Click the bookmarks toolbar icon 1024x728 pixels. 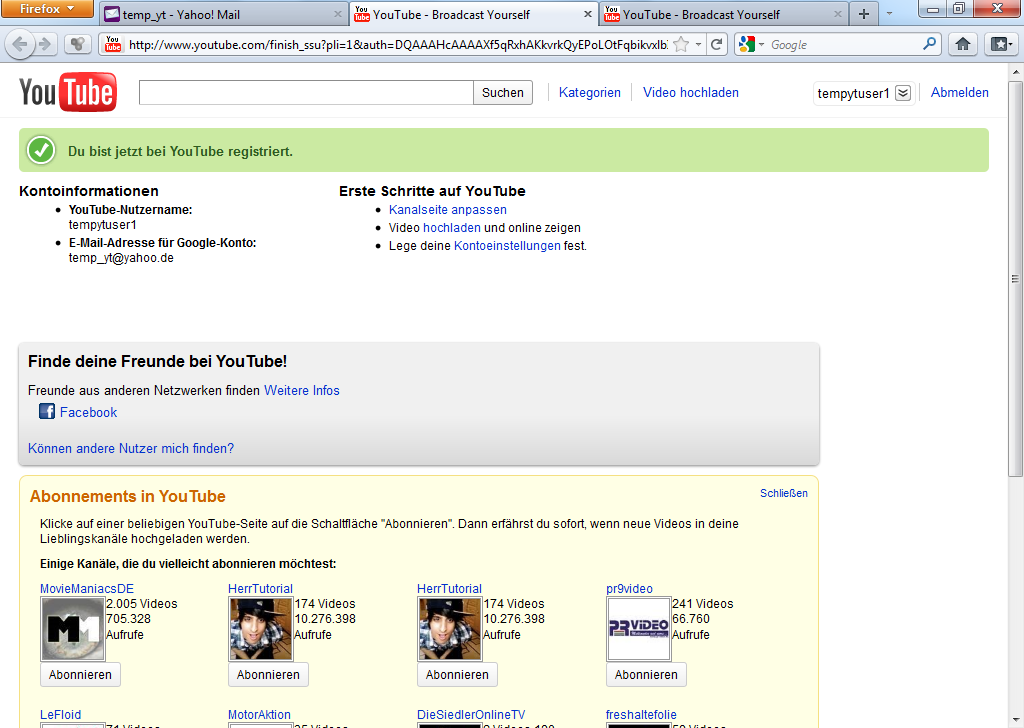point(1000,44)
